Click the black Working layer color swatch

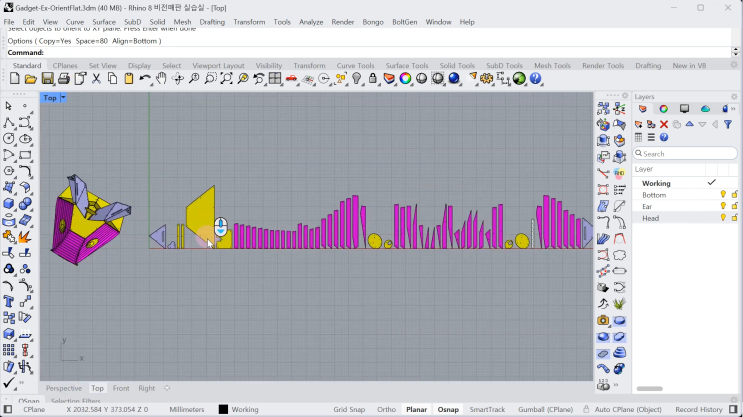223,409
